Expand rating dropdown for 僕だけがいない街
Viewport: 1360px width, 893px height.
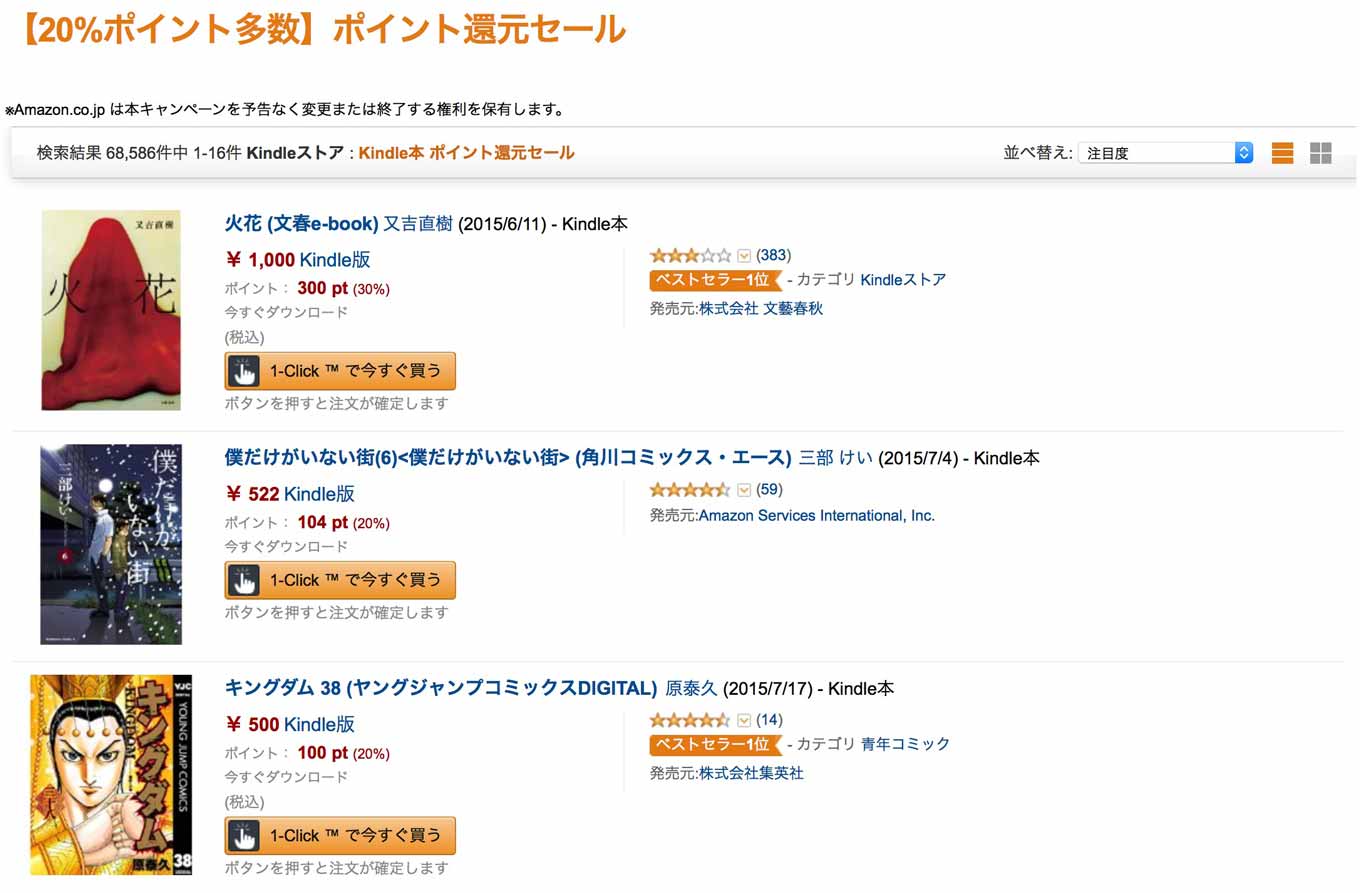[x=743, y=490]
